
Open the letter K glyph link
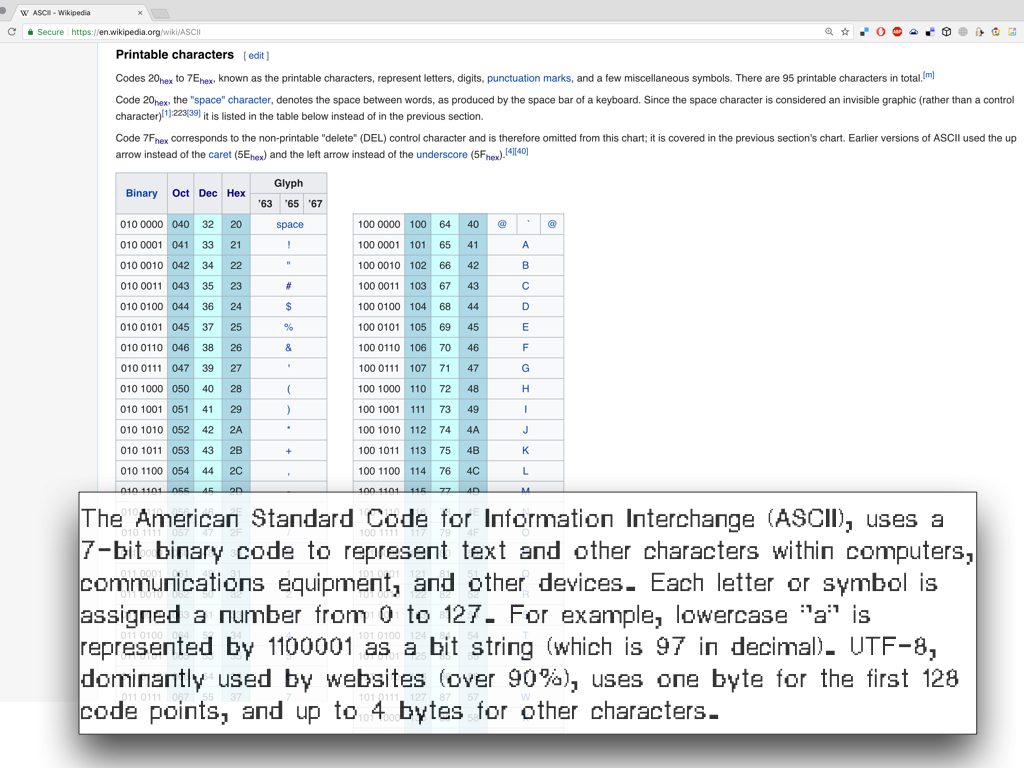click(526, 451)
